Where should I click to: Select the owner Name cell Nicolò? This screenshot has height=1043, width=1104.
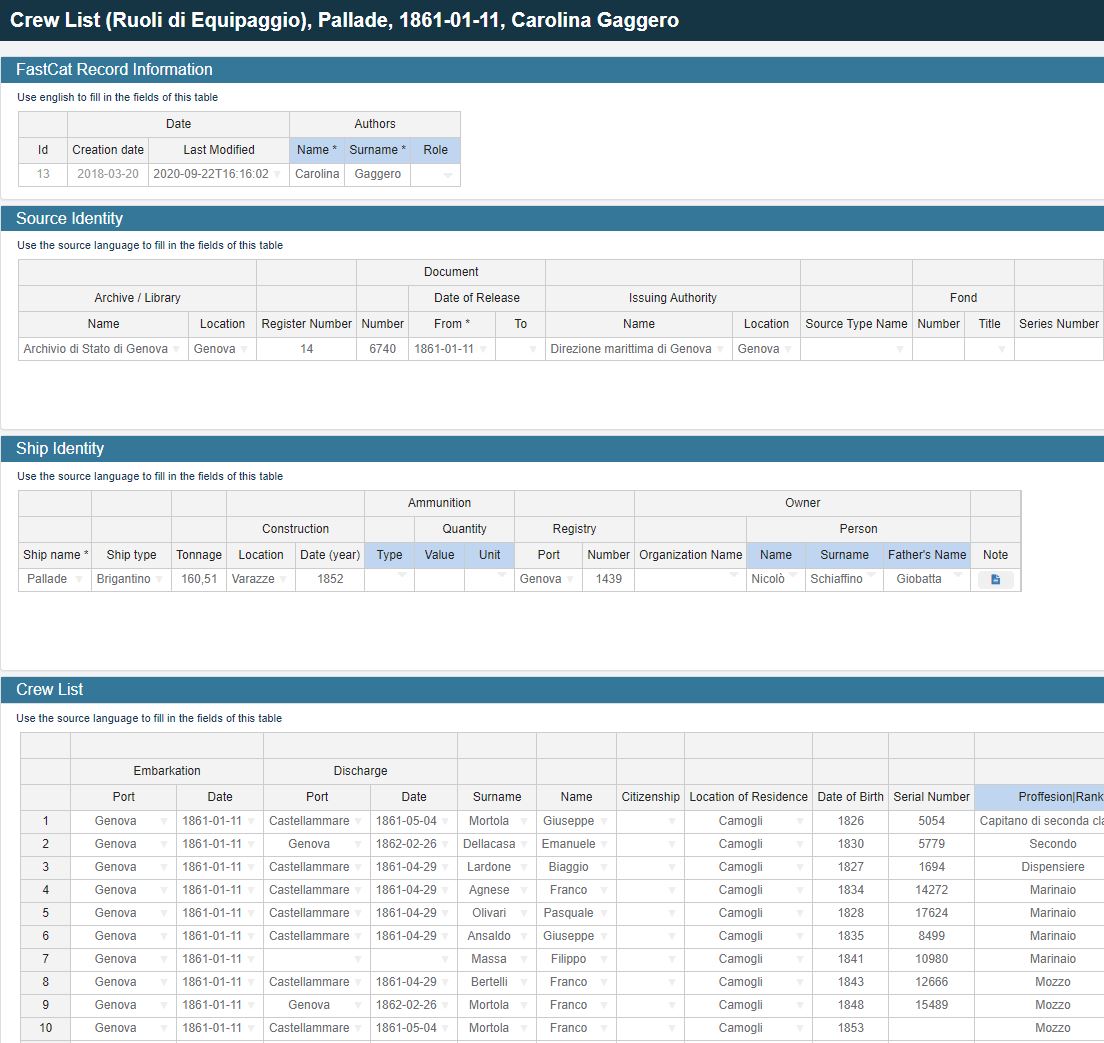(x=775, y=579)
